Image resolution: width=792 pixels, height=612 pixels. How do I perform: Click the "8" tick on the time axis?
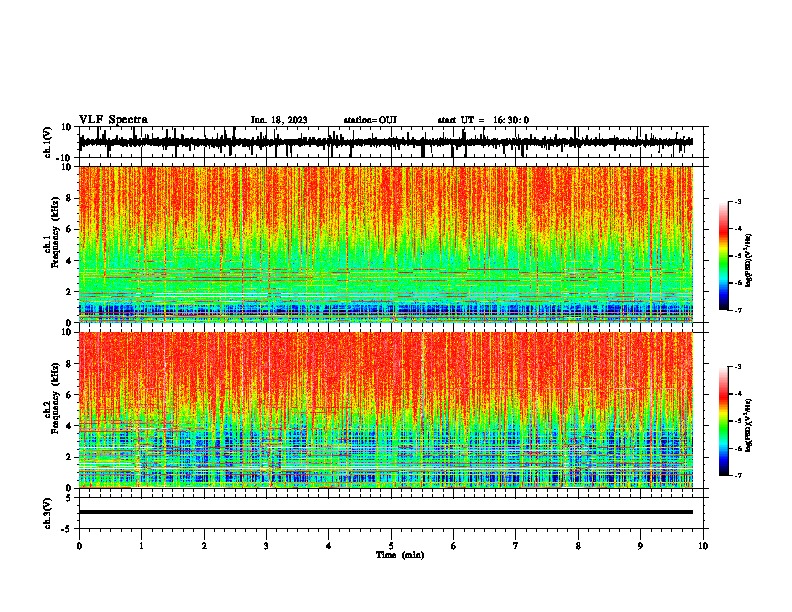[x=578, y=546]
